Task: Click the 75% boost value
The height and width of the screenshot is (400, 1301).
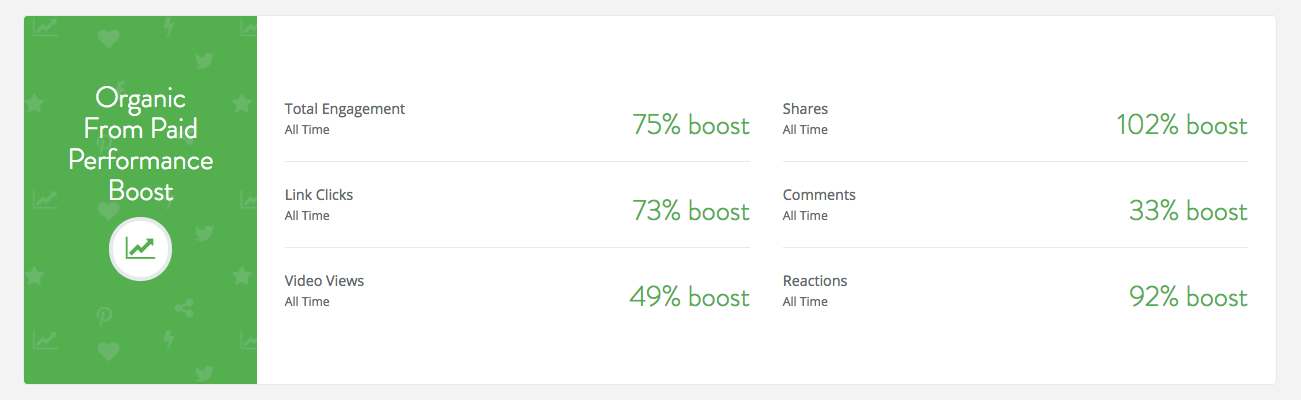Action: (x=690, y=125)
